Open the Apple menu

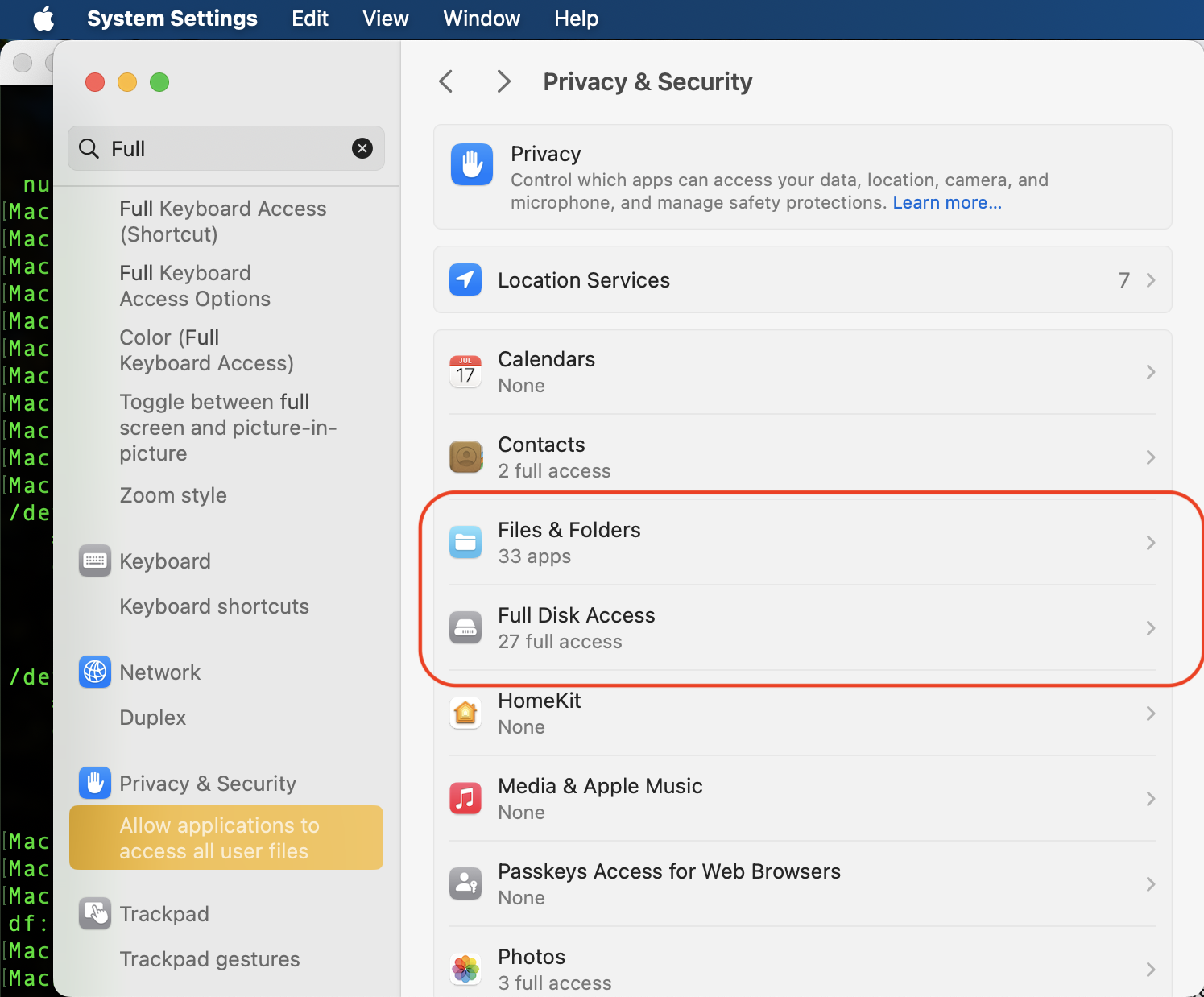43,19
